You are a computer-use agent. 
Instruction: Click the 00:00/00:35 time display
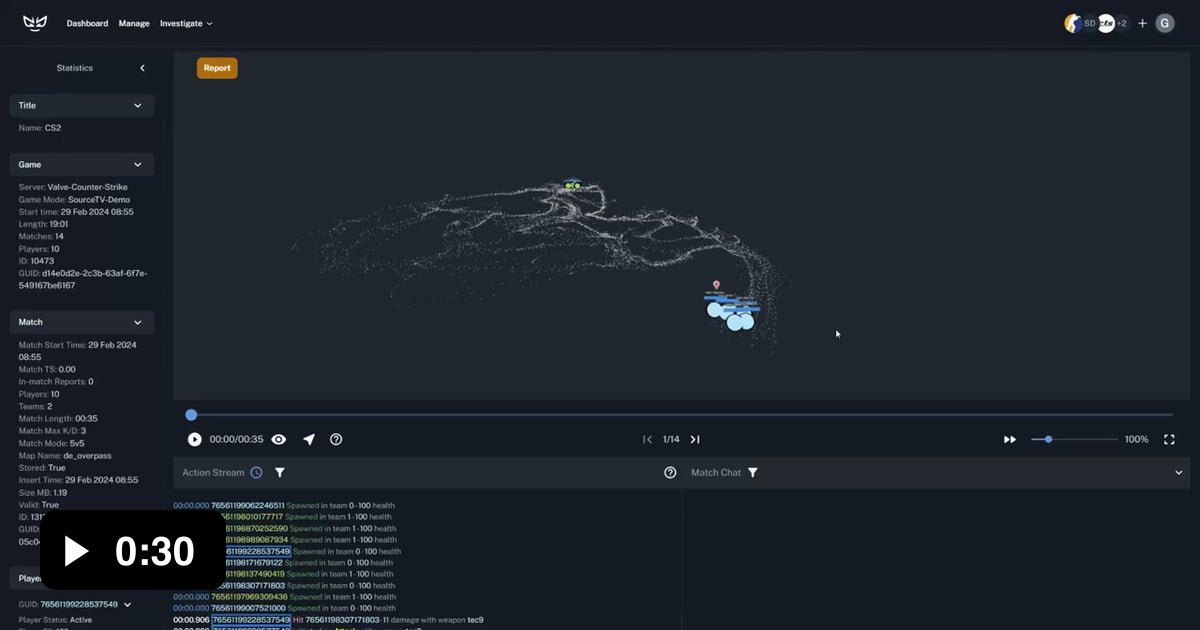(x=236, y=439)
